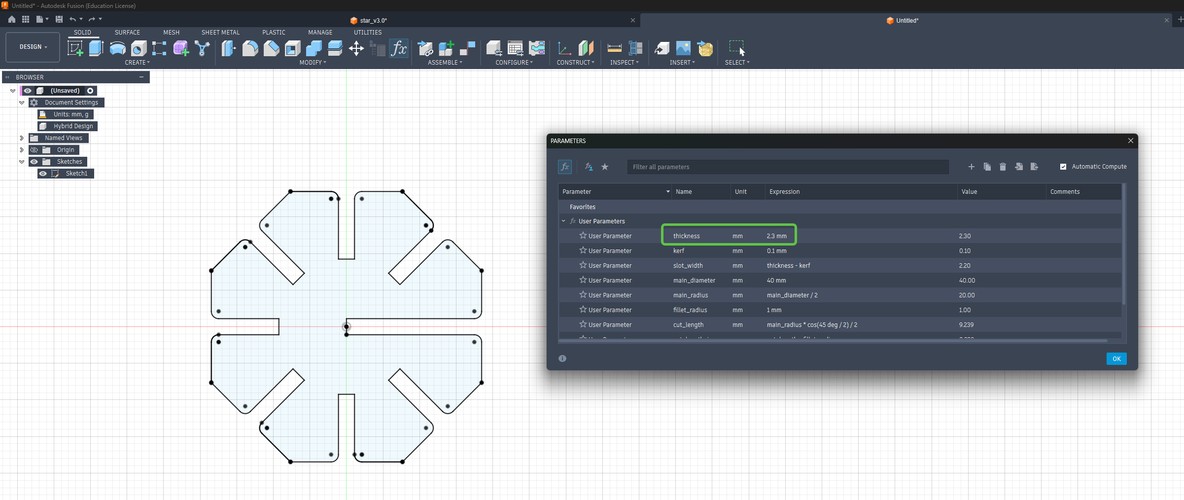
Task: Favorite the thickness parameter star
Action: point(583,236)
